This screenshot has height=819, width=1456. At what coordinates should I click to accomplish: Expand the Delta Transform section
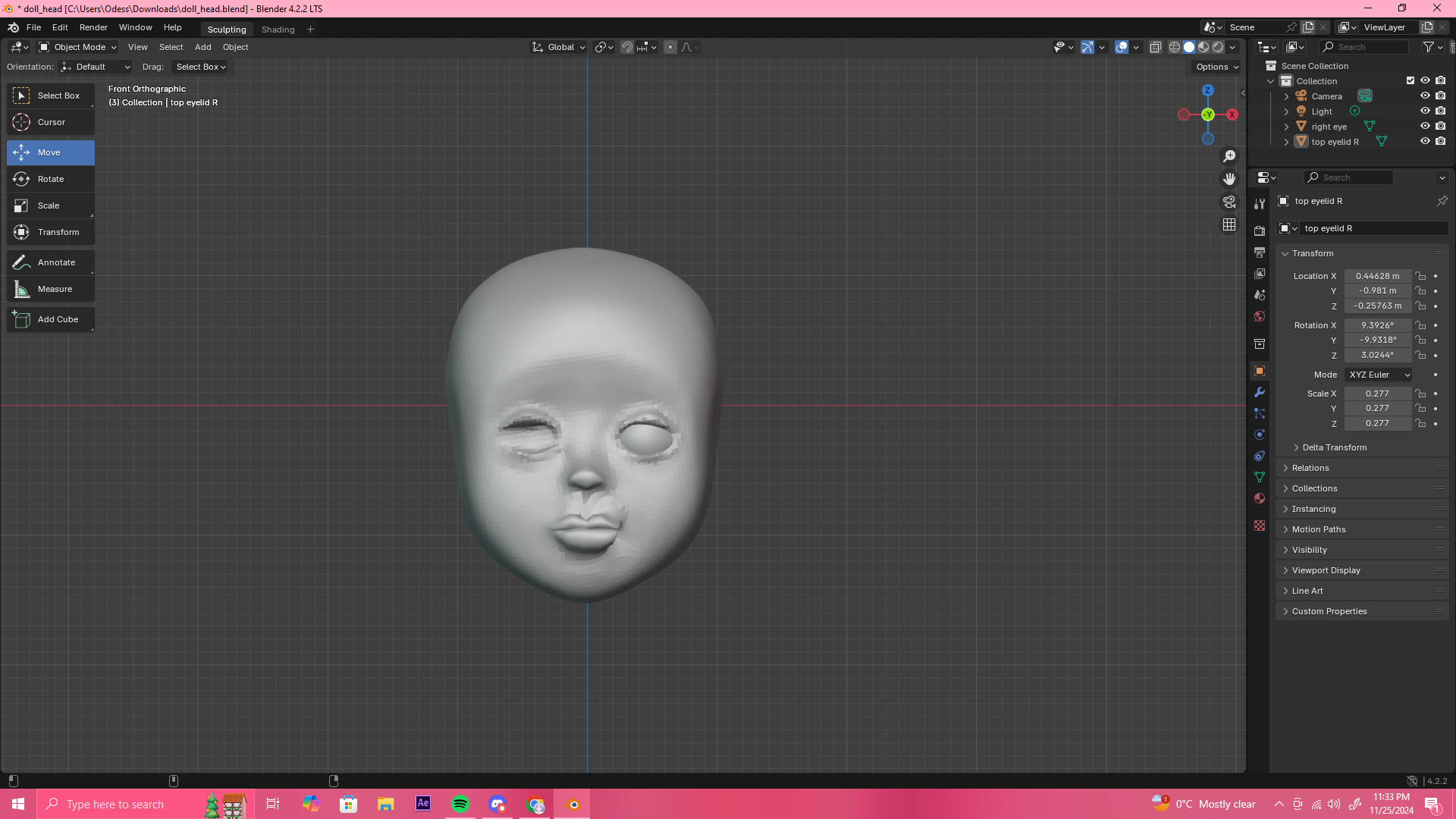[1334, 447]
